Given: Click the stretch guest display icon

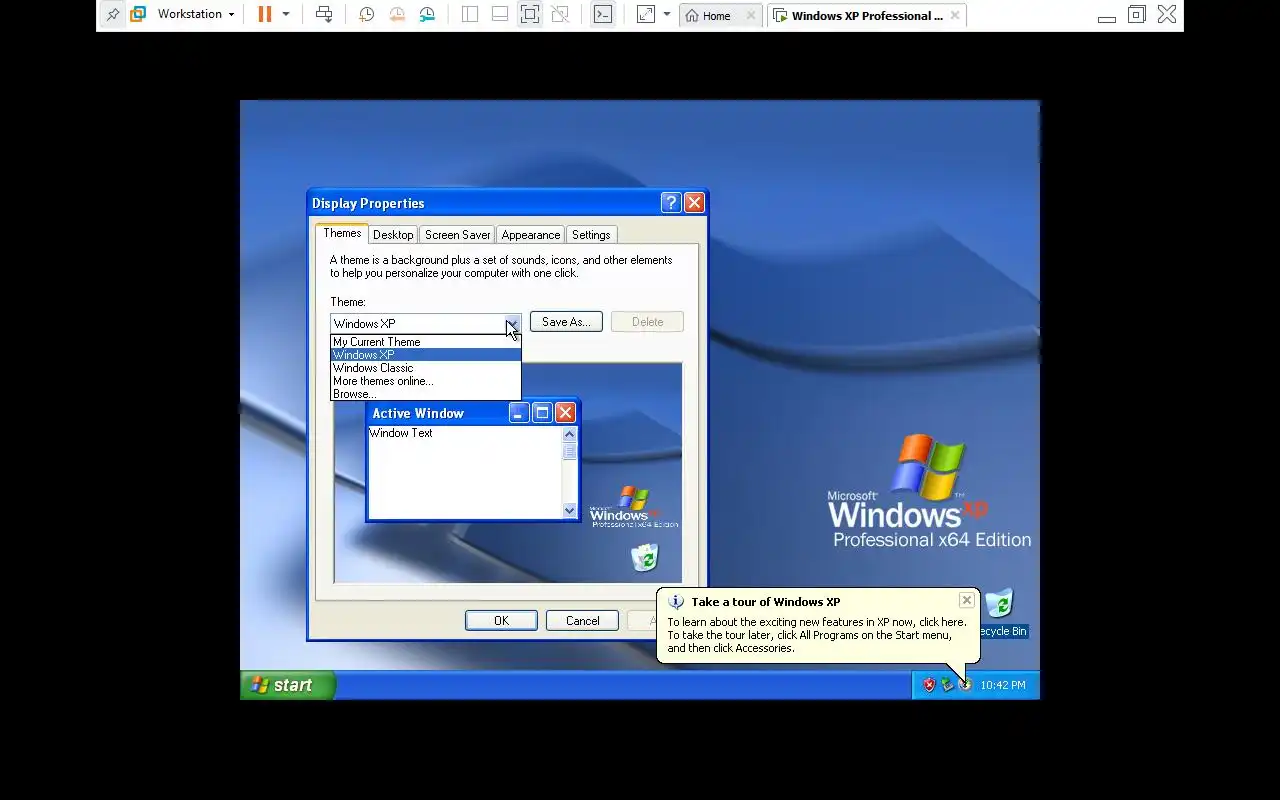Looking at the screenshot, I should pyautogui.click(x=646, y=15).
